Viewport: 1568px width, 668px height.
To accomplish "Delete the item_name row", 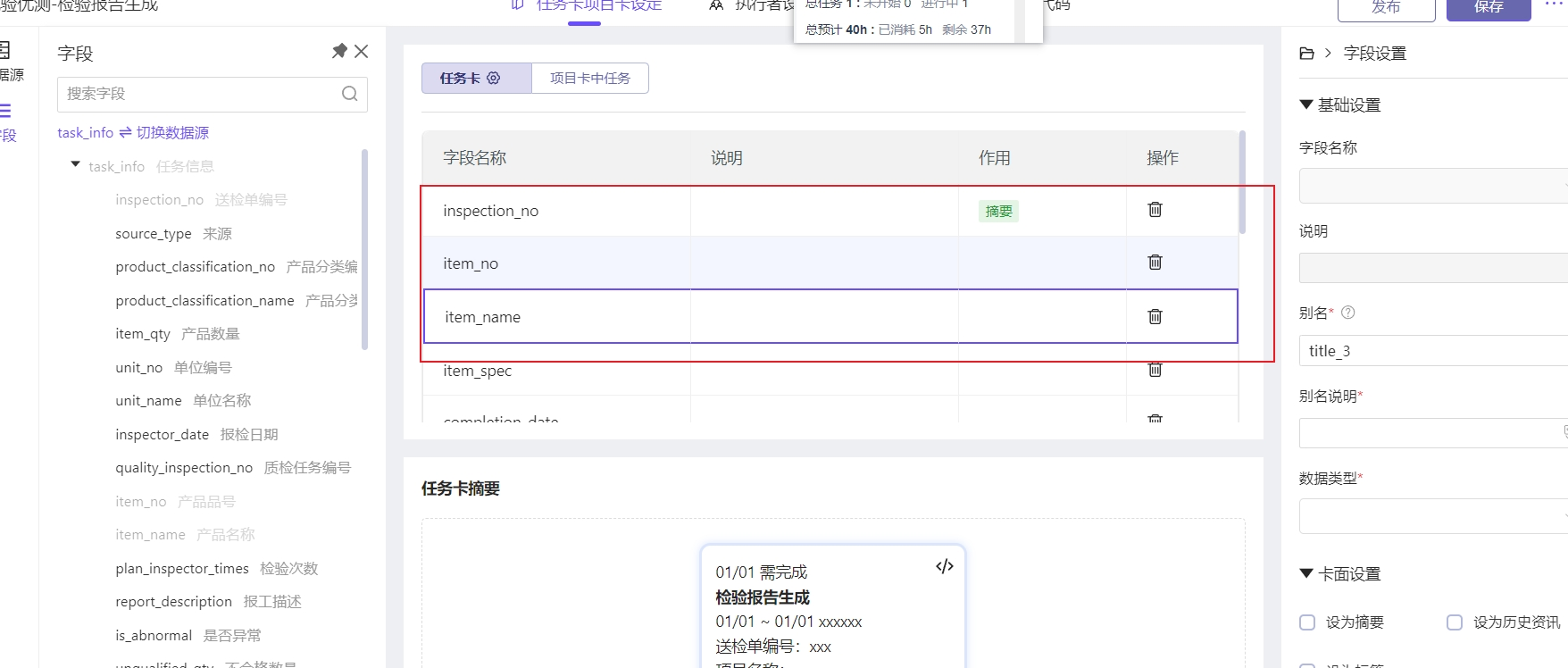I will (1155, 316).
